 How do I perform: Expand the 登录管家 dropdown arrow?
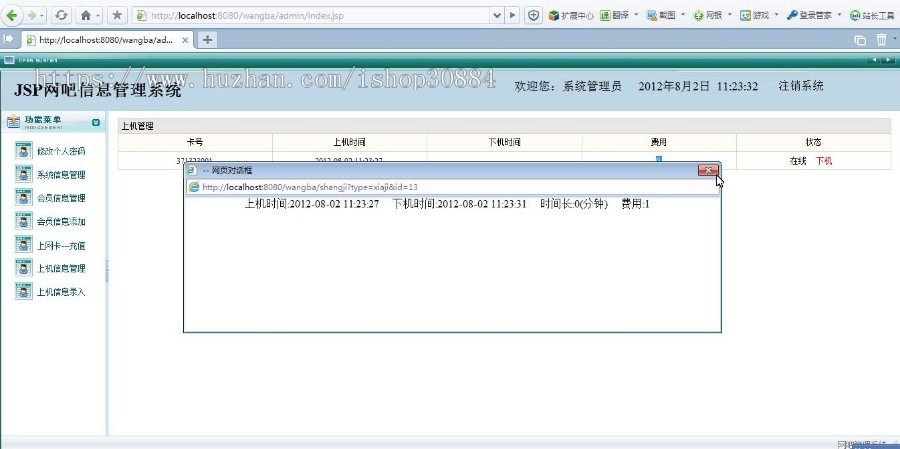839,15
